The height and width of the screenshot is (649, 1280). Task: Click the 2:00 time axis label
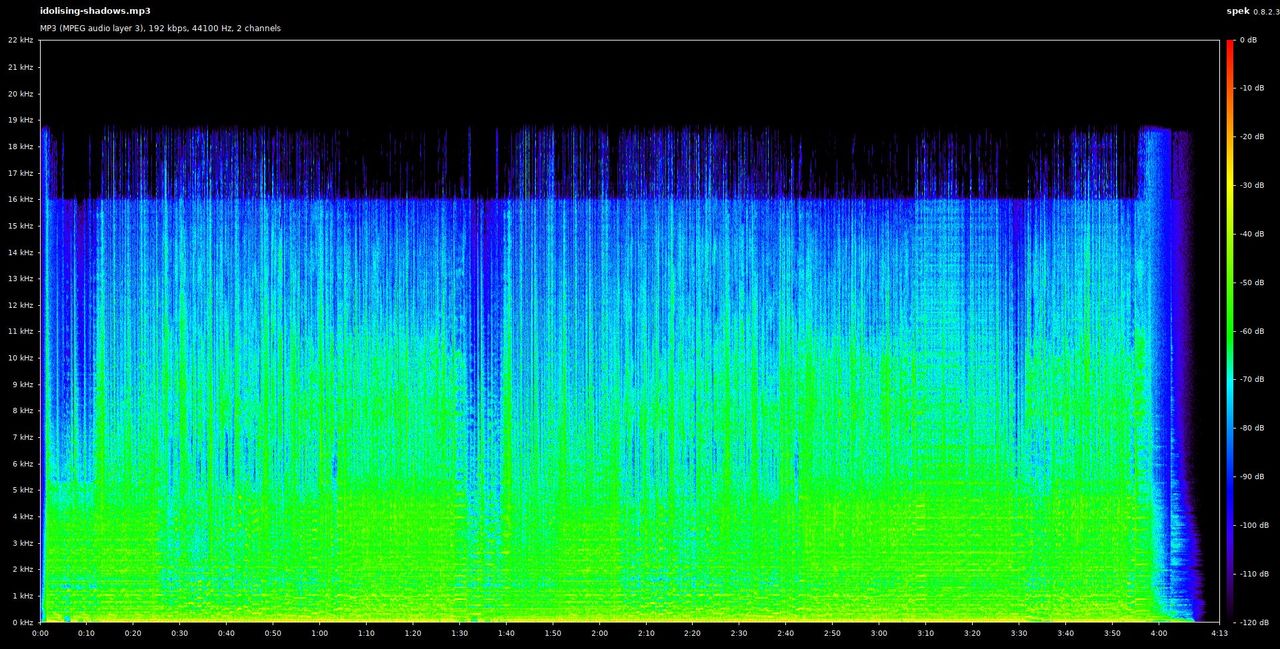(600, 633)
